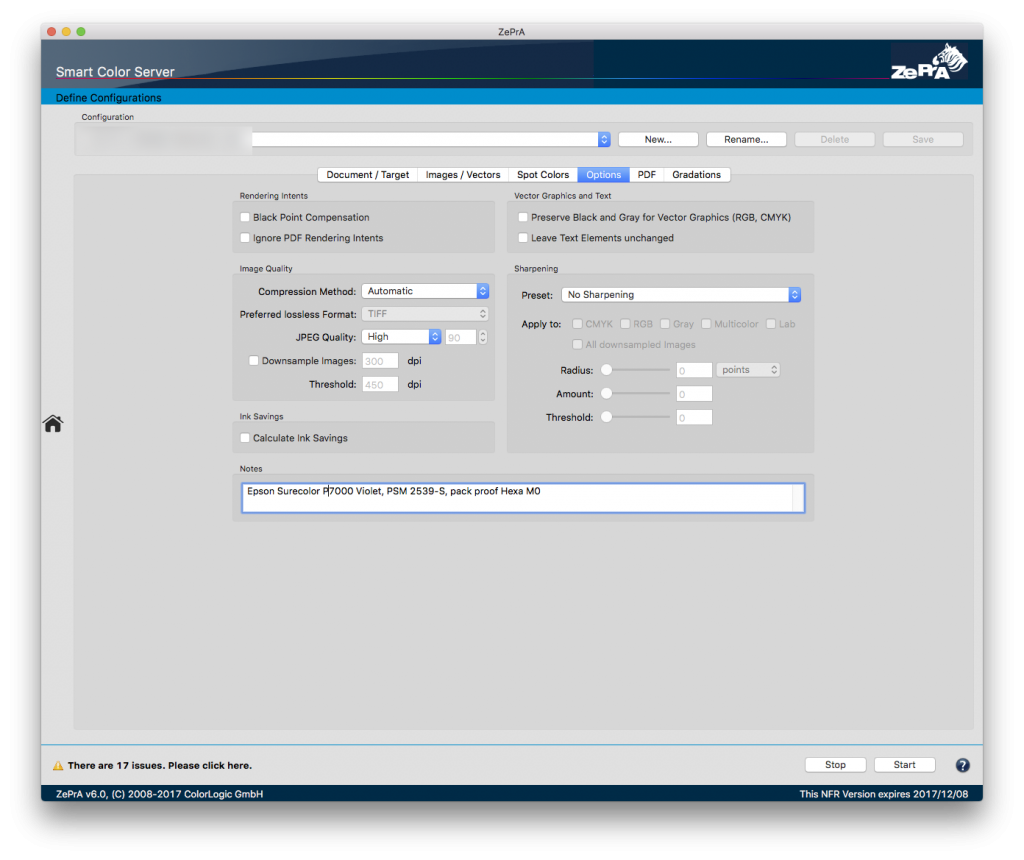This screenshot has width=1024, height=860.
Task: Click the New... configuration button
Action: coord(658,140)
